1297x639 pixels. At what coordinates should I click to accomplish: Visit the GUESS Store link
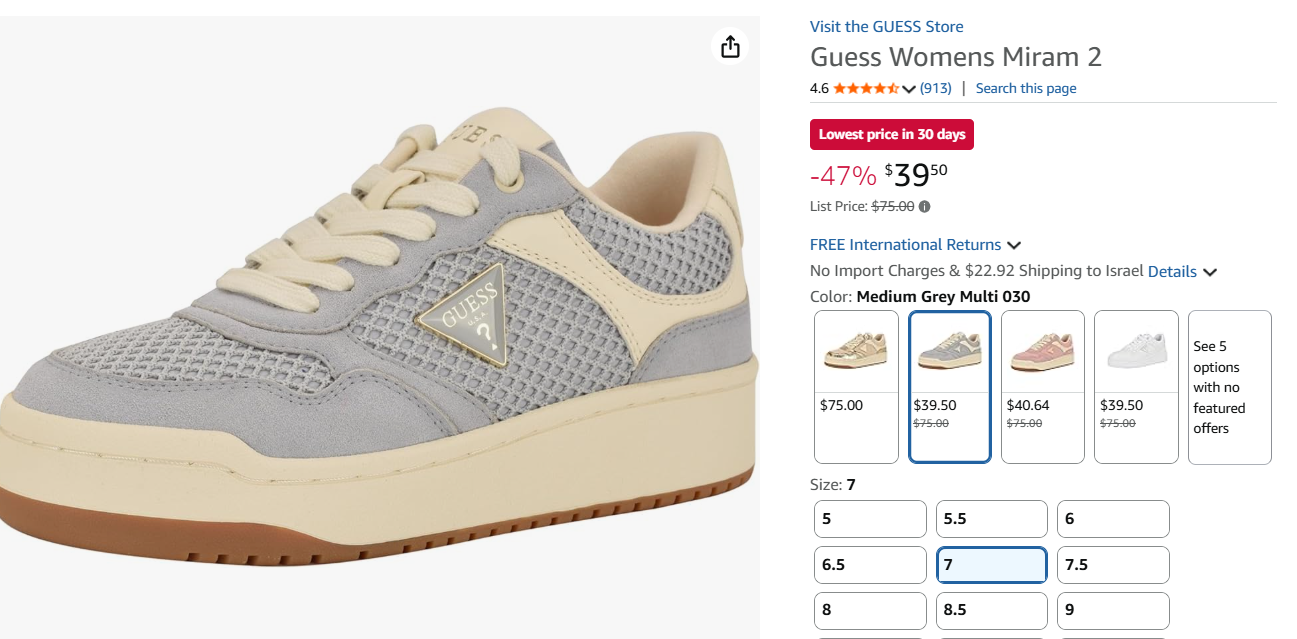(886, 27)
